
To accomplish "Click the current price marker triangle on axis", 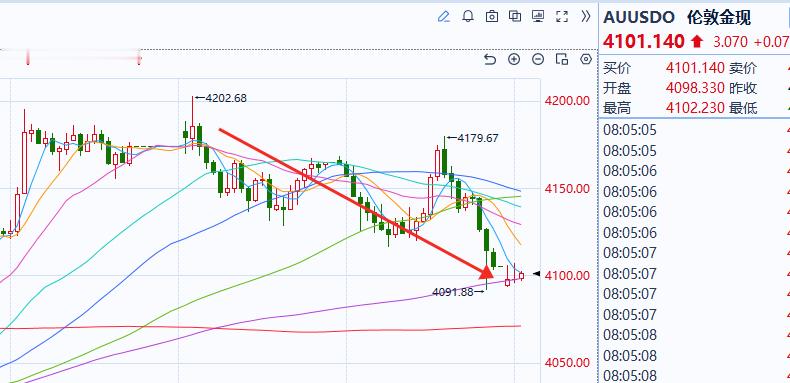I will (x=537, y=274).
